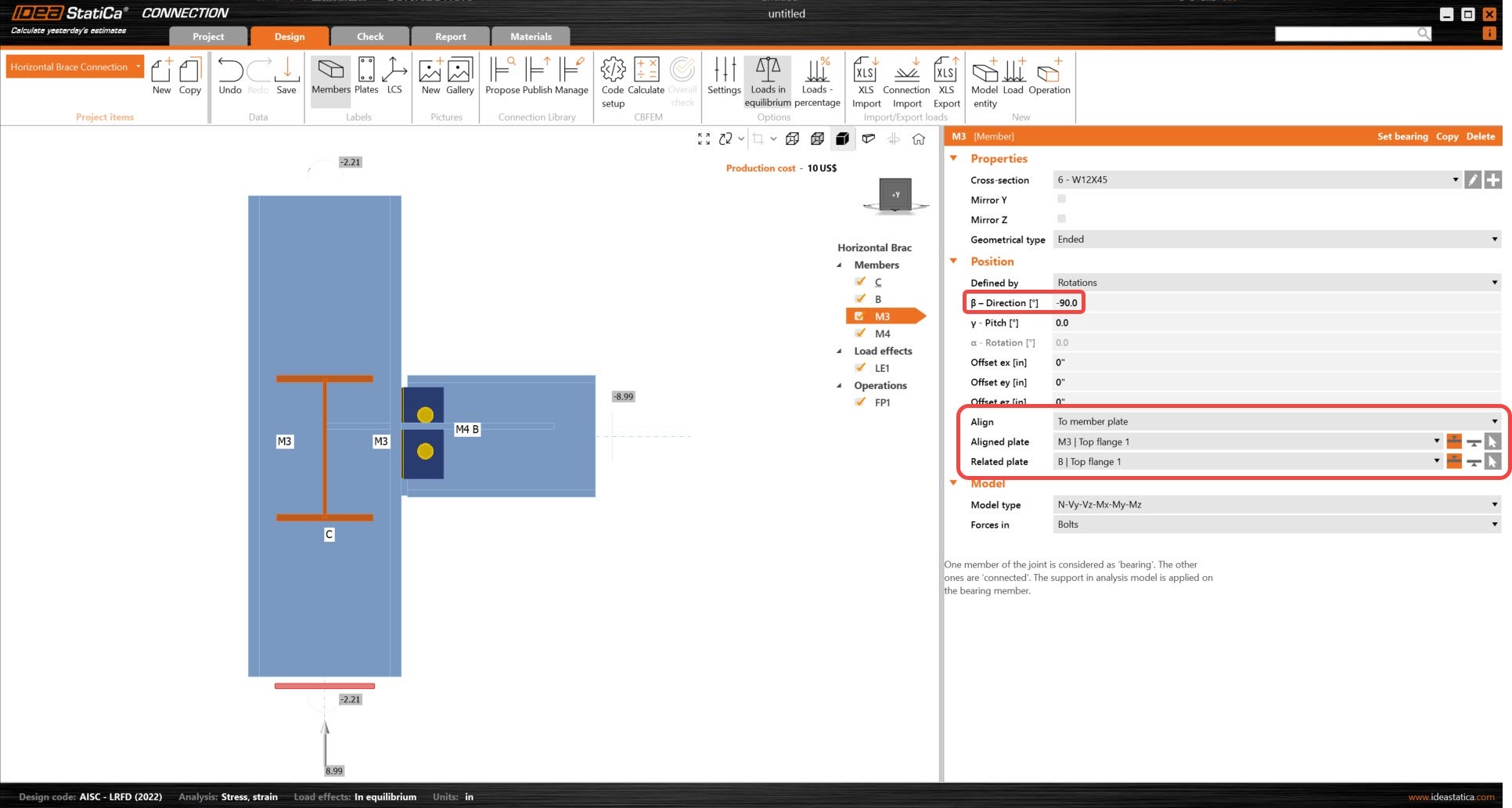
Task: Expand the Align dropdown
Action: pos(1276,421)
